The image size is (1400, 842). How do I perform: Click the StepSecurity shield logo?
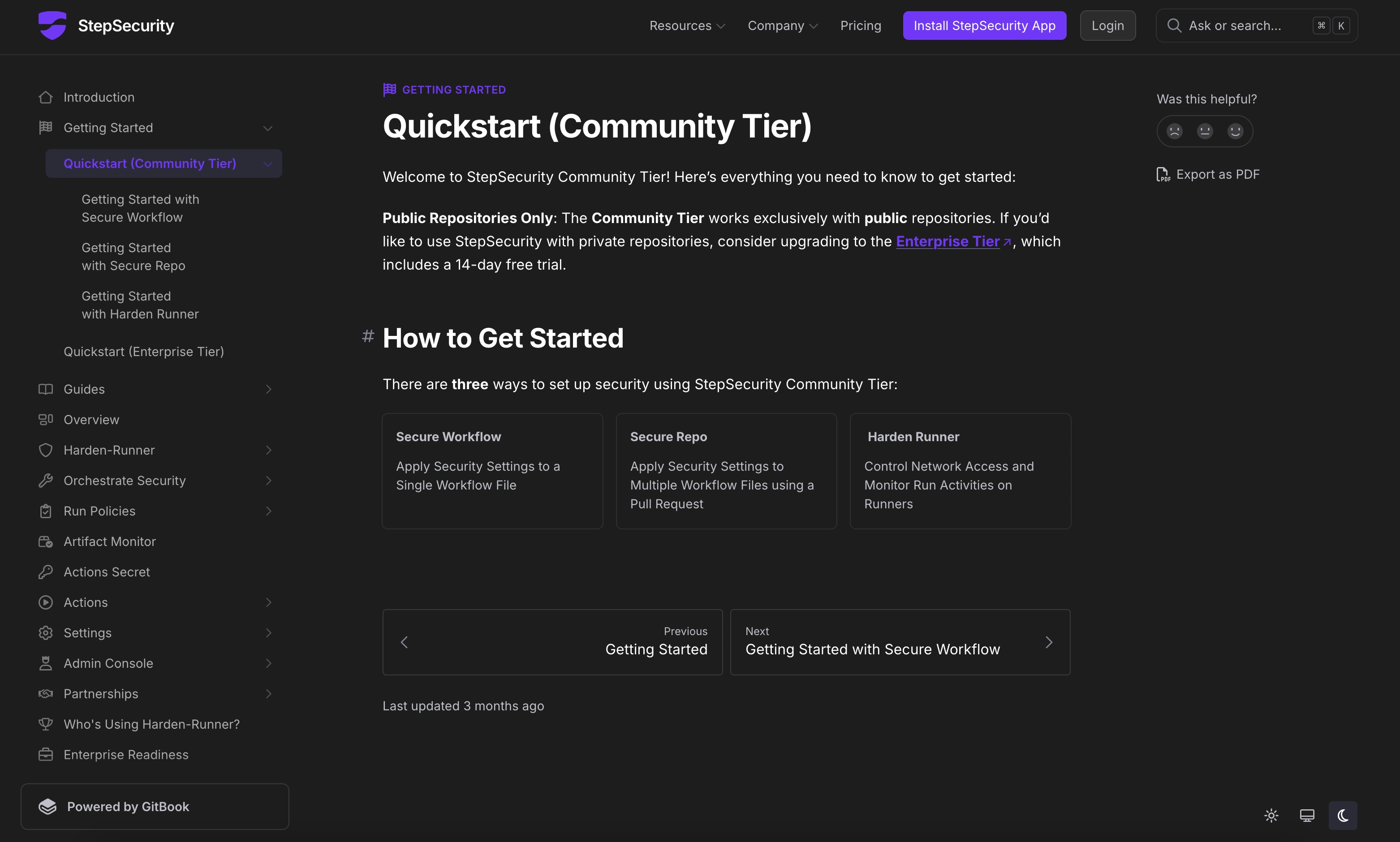52,26
